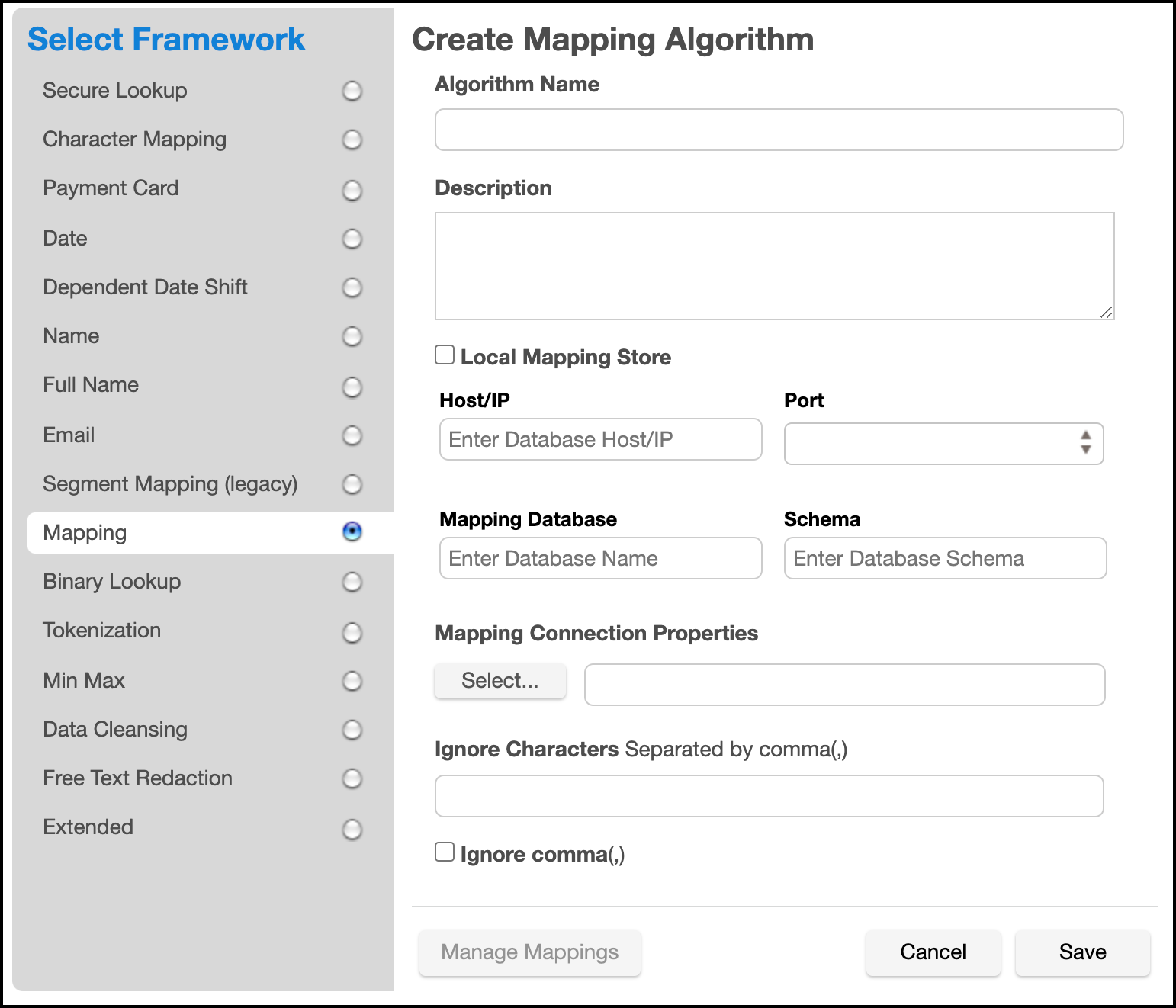
Task: Click the Port field stepper arrows
Action: (1085, 442)
